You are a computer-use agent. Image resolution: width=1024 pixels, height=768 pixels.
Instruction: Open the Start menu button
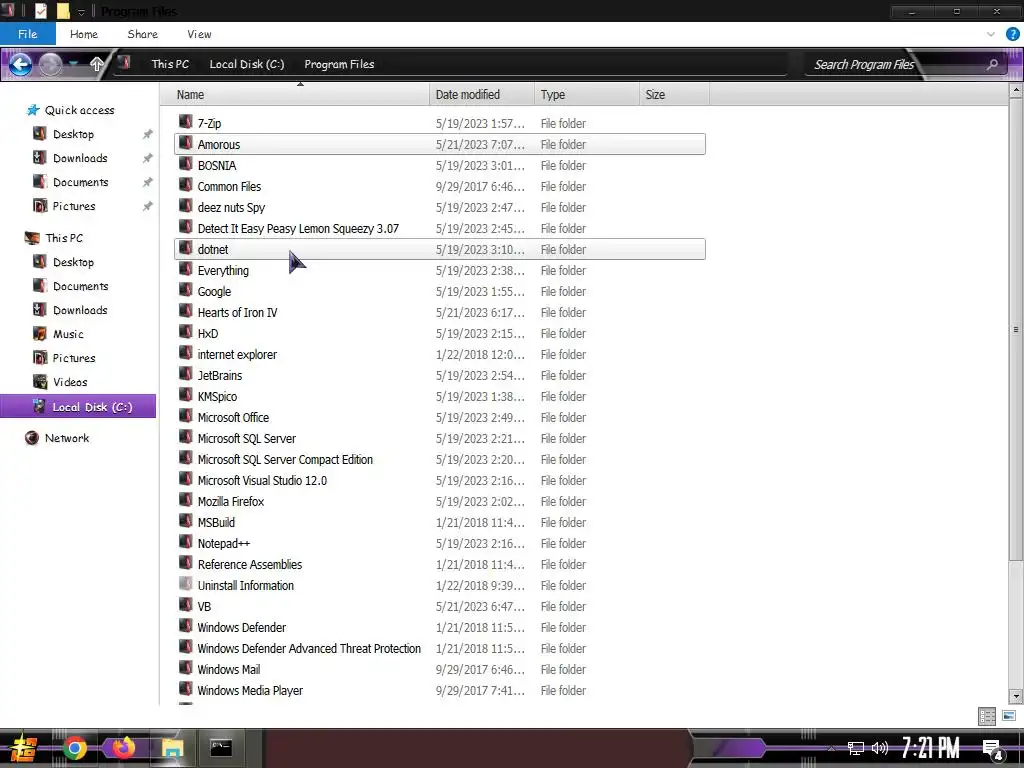point(24,749)
